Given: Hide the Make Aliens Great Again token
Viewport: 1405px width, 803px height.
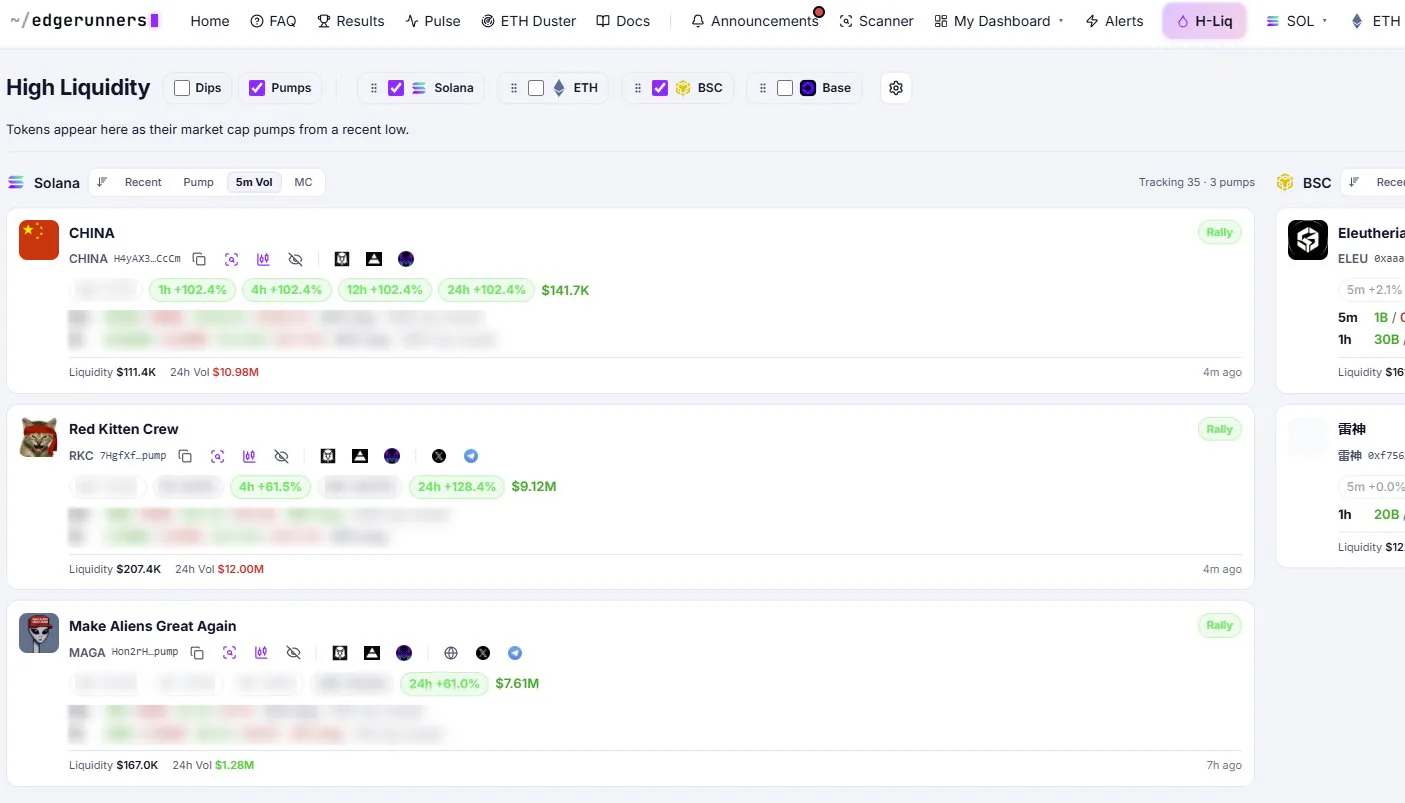Looking at the screenshot, I should [293, 653].
